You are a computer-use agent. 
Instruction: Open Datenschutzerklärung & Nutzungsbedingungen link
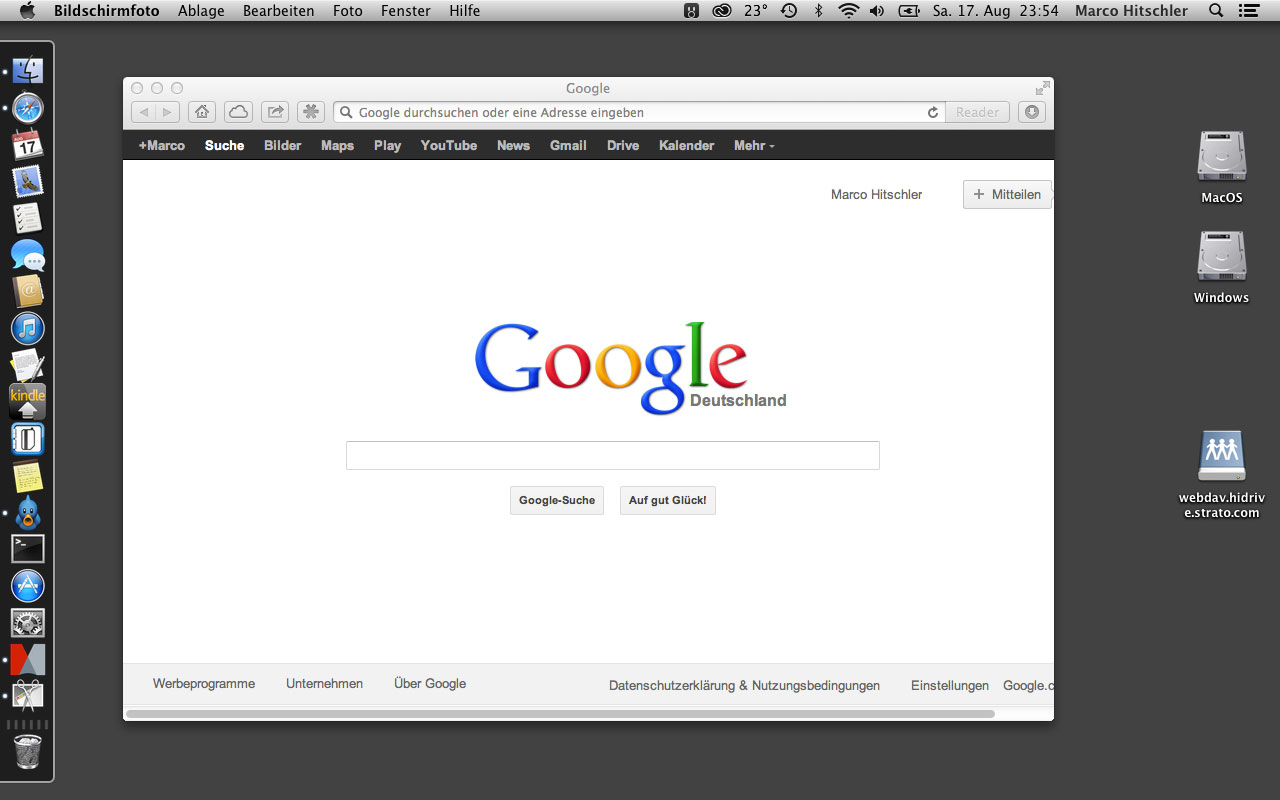coord(745,685)
